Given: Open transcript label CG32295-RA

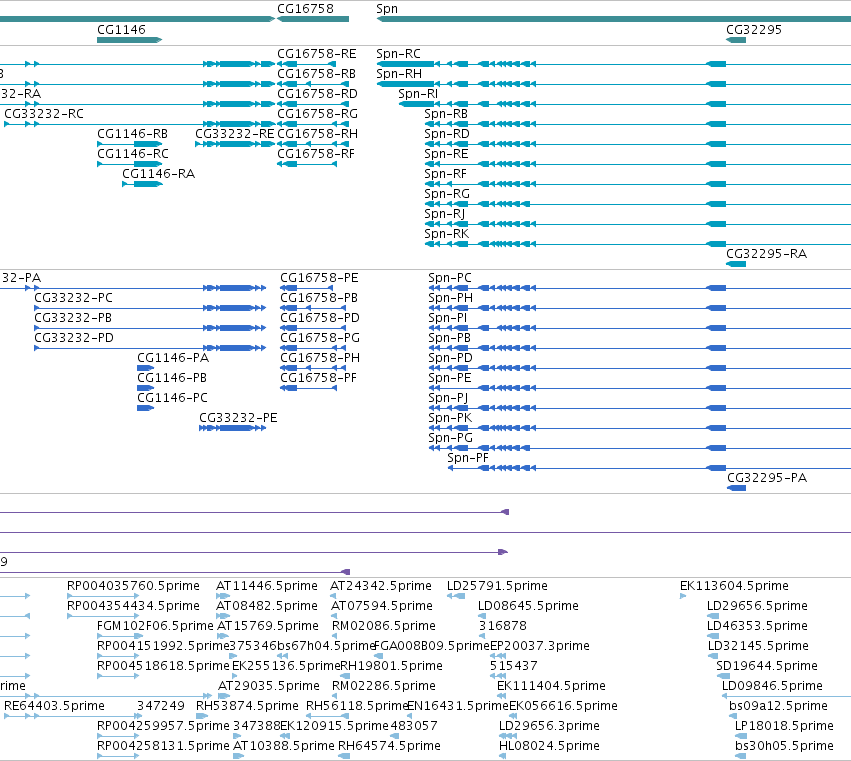Looking at the screenshot, I should pos(766,253).
